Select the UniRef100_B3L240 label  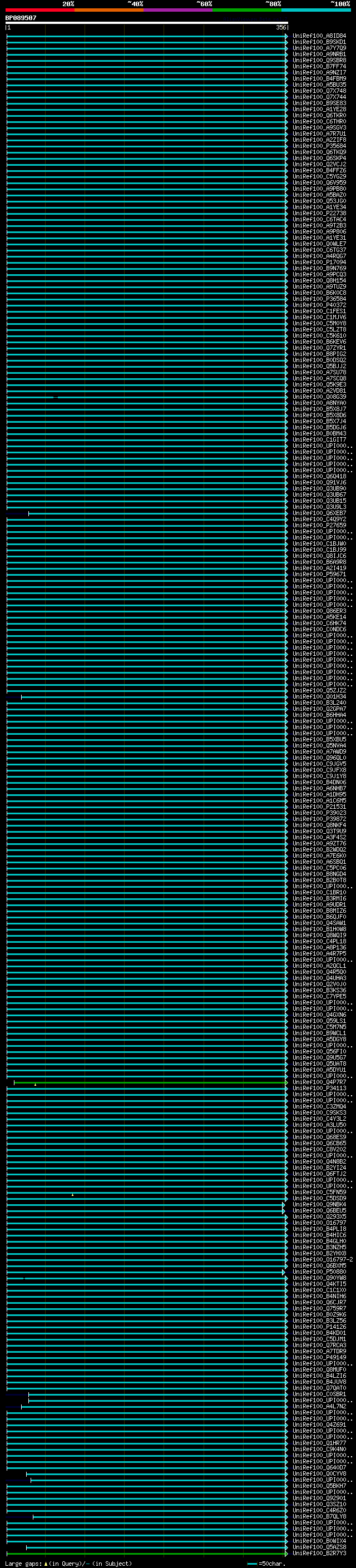(x=319, y=703)
